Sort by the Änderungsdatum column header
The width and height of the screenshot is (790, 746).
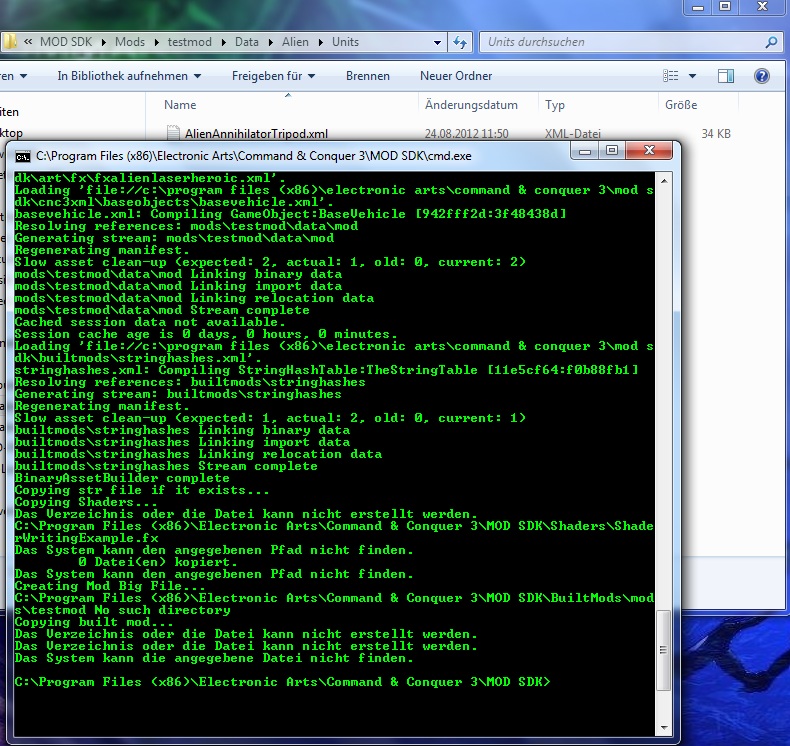tap(471, 105)
